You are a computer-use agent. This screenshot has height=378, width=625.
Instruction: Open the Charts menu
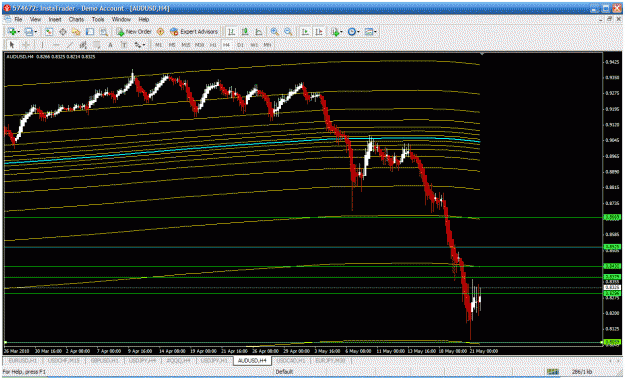pyautogui.click(x=76, y=19)
